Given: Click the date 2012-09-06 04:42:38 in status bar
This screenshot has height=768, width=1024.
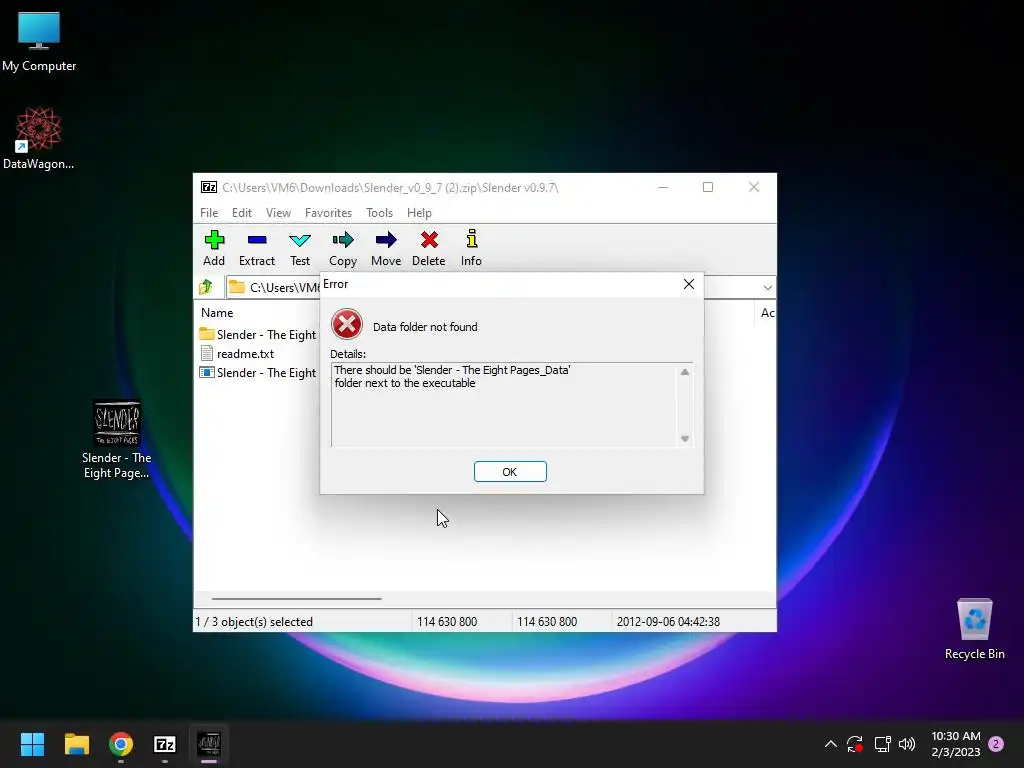Looking at the screenshot, I should [x=668, y=622].
